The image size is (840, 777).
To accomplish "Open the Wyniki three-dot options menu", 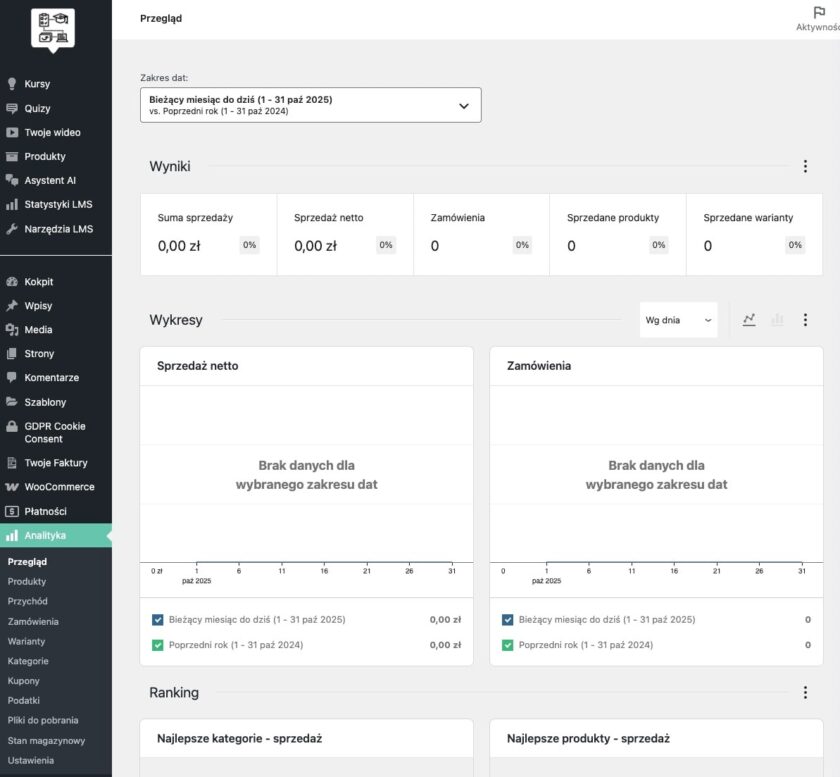I will click(x=806, y=167).
